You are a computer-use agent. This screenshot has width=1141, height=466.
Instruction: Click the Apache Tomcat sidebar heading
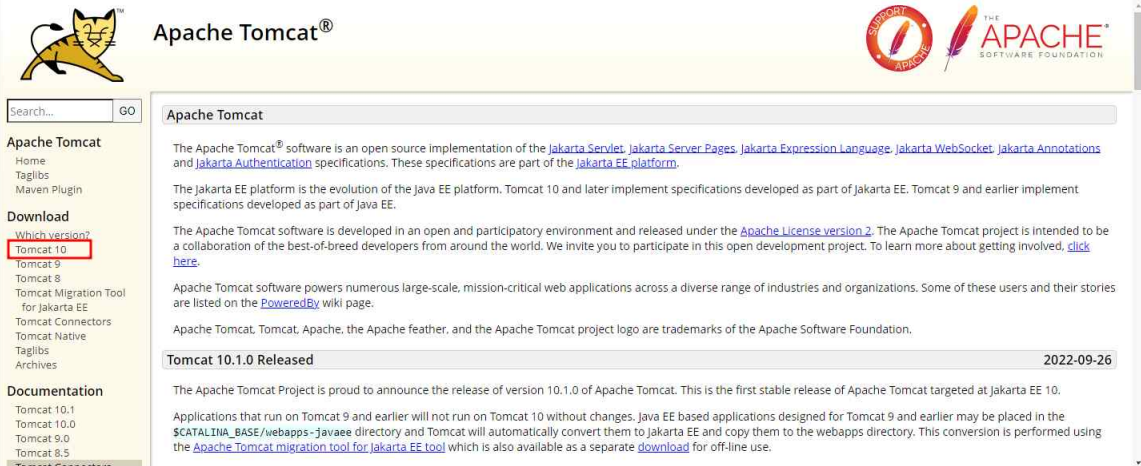tap(54, 142)
